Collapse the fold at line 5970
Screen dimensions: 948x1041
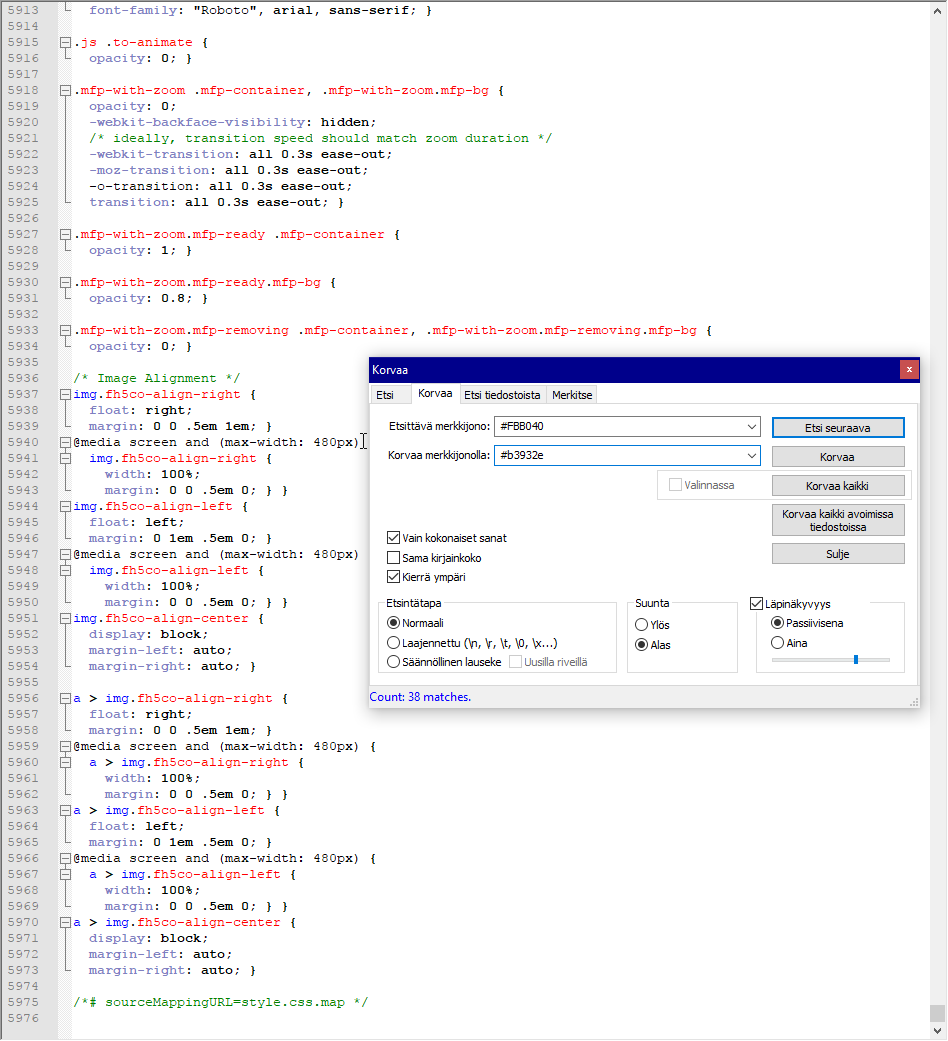pyautogui.click(x=65, y=922)
